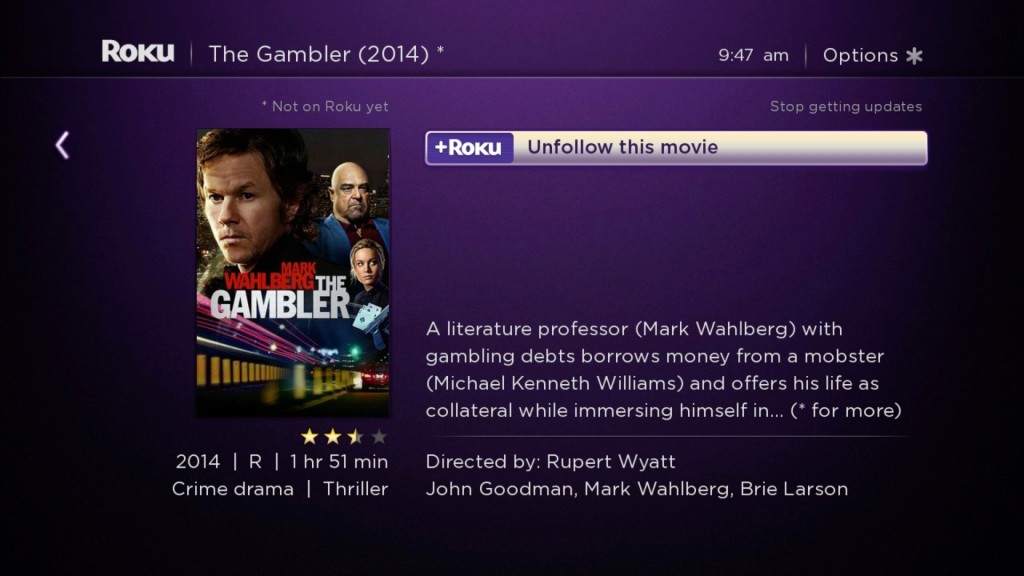The image size is (1024, 576).
Task: Expand the synopsis at '(* for more)'
Action: coord(846,411)
